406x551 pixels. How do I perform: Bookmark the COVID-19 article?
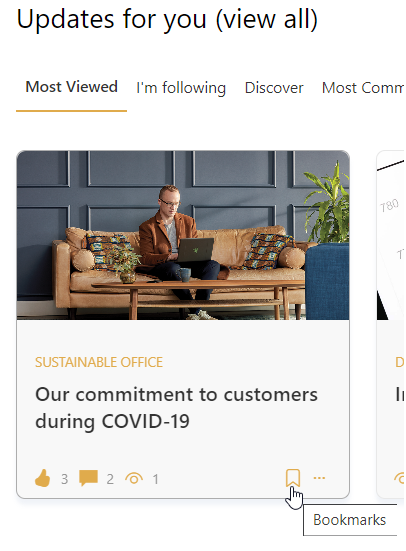pos(293,478)
